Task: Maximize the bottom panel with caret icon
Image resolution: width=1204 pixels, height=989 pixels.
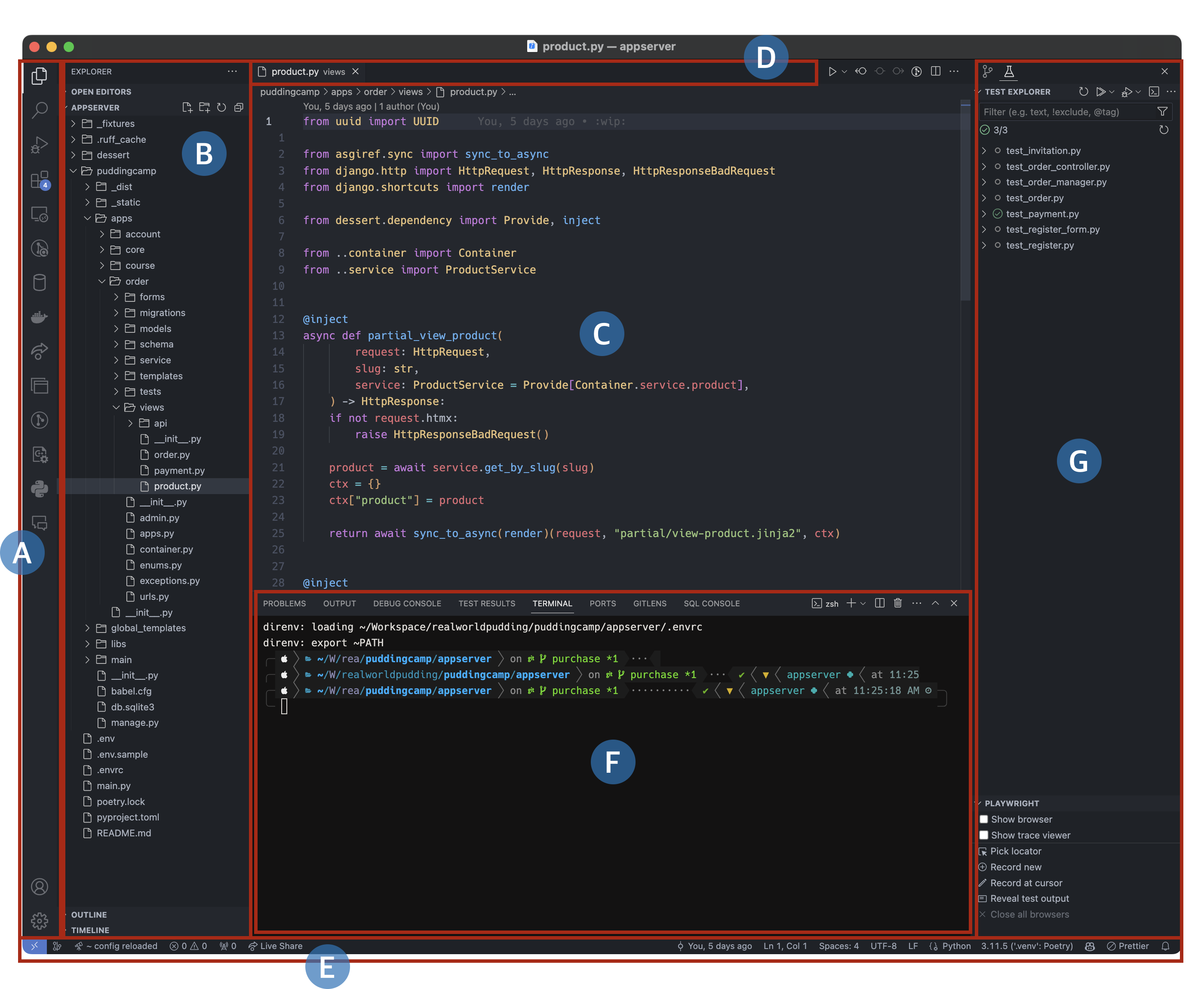Action: pyautogui.click(x=935, y=603)
